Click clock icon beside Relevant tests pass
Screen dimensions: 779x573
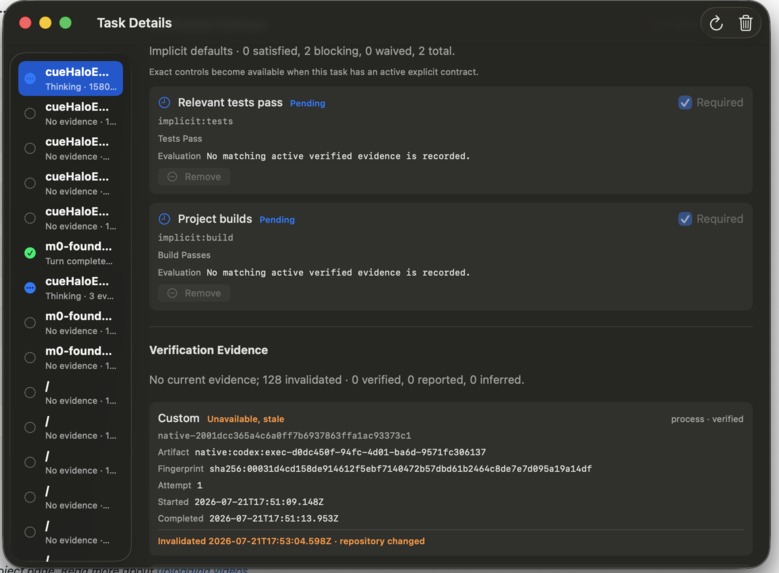click(164, 103)
